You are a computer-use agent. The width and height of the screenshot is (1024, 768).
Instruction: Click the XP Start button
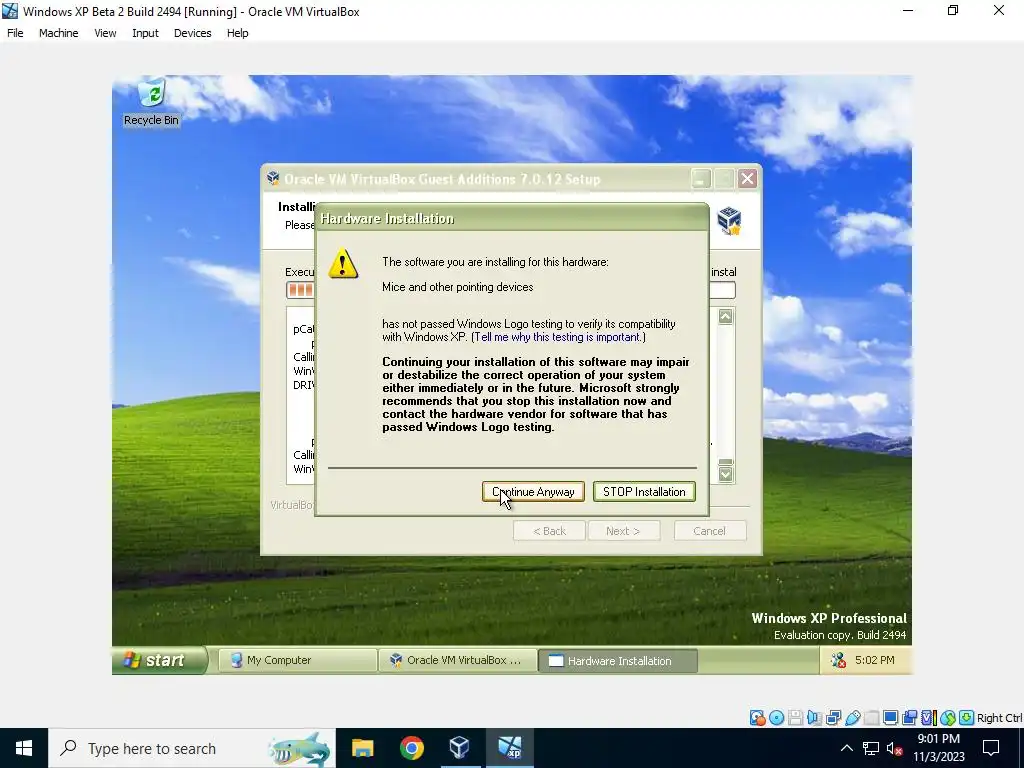(x=159, y=660)
